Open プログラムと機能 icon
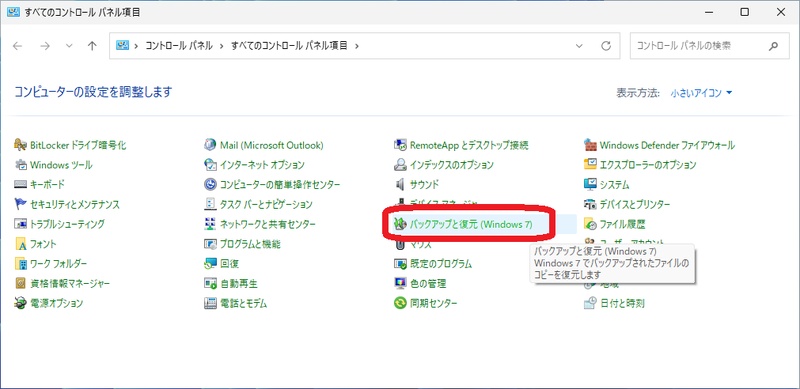800x389 pixels. click(211, 244)
